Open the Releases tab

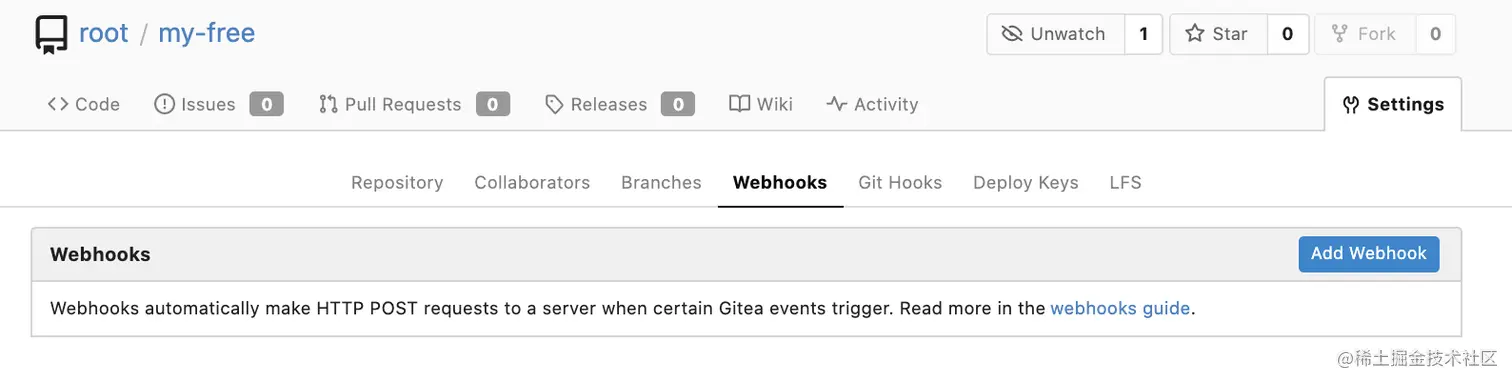(x=619, y=104)
